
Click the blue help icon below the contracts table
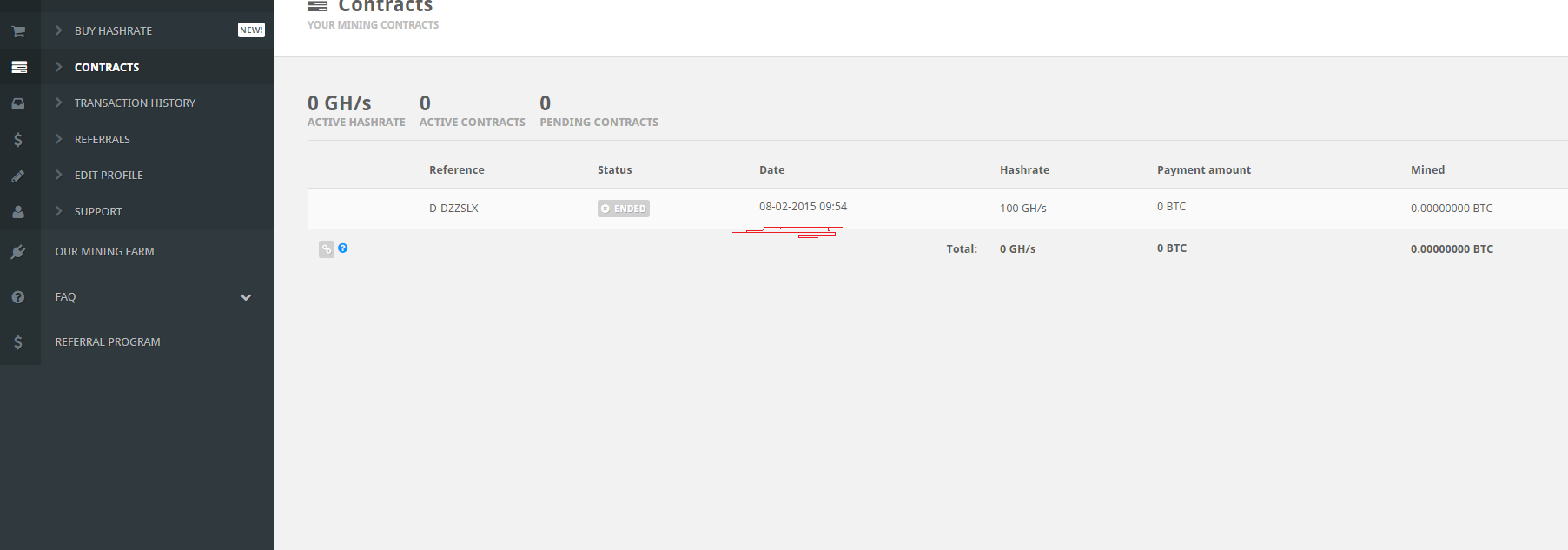(x=343, y=248)
